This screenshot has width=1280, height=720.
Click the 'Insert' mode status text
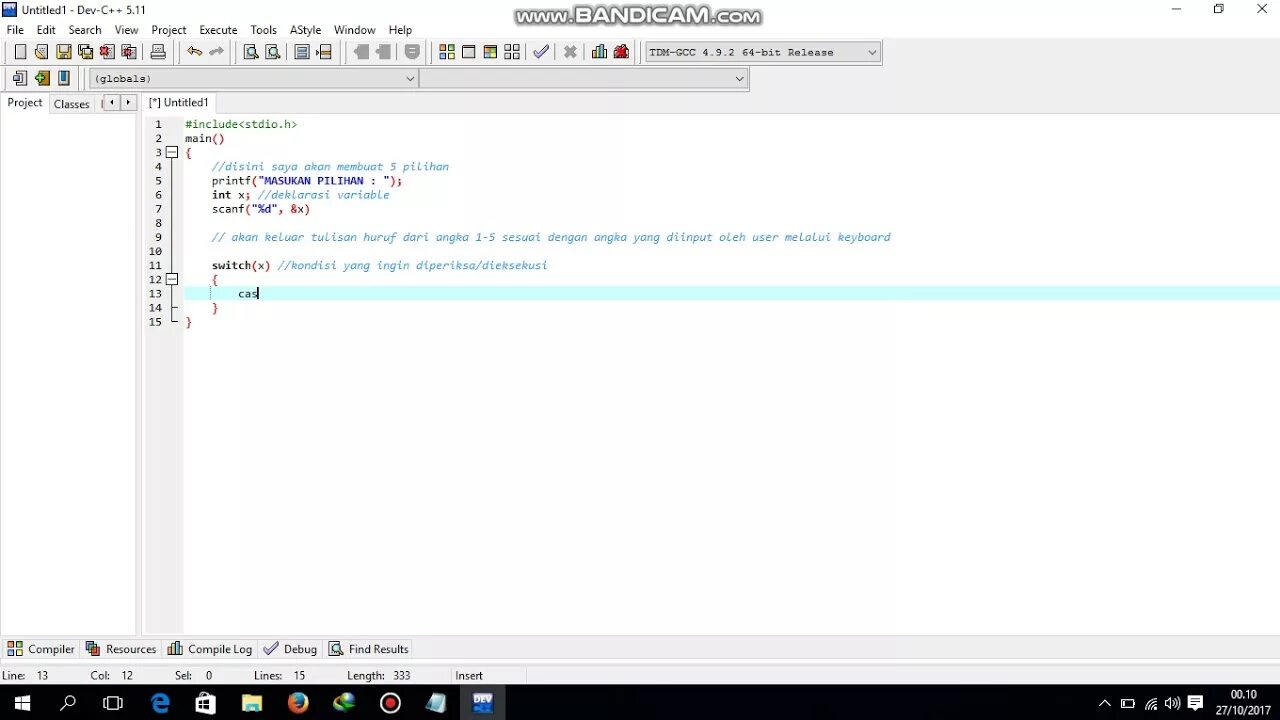coord(469,676)
